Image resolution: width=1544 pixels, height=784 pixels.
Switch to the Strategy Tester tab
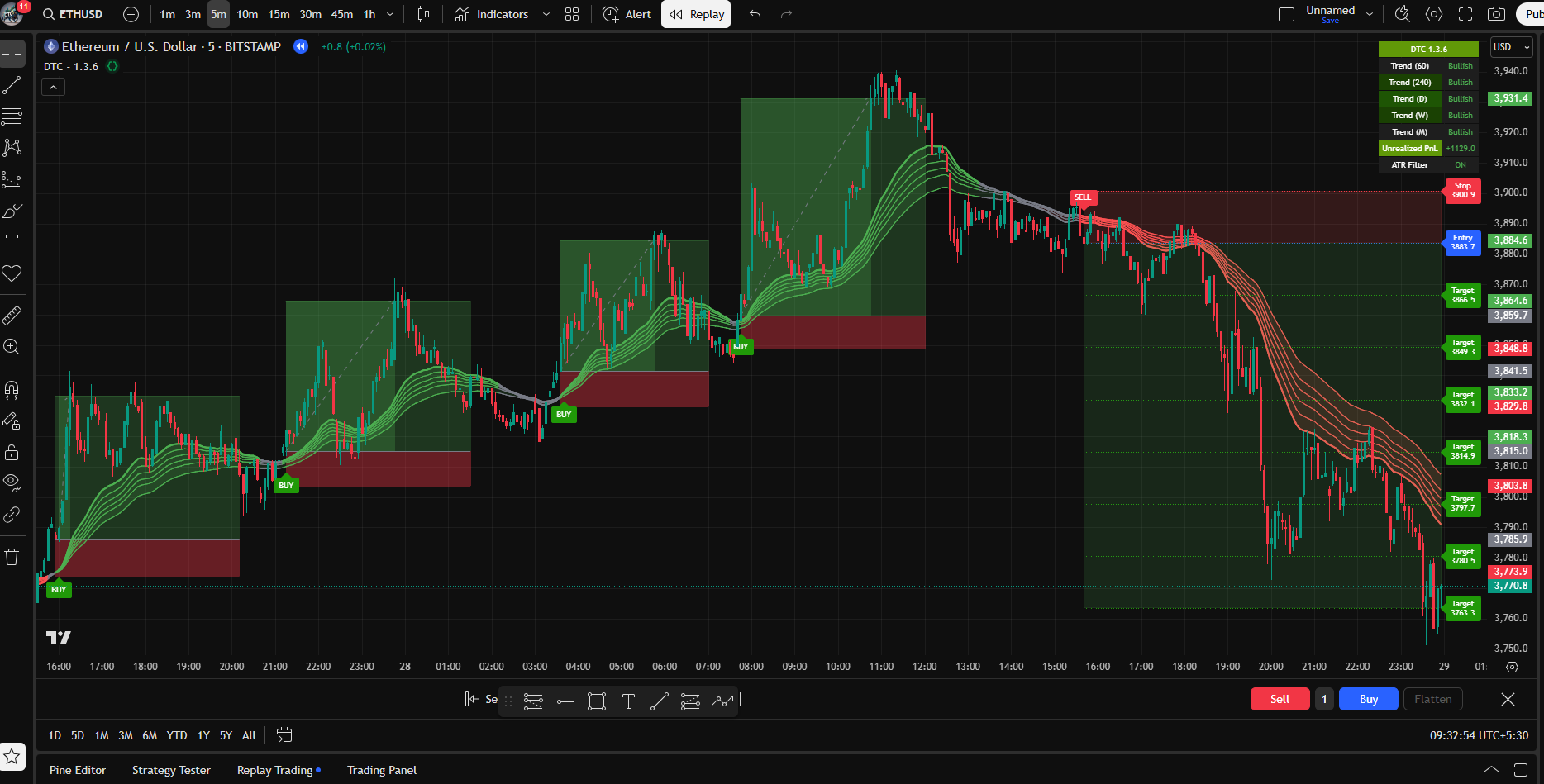(x=171, y=770)
